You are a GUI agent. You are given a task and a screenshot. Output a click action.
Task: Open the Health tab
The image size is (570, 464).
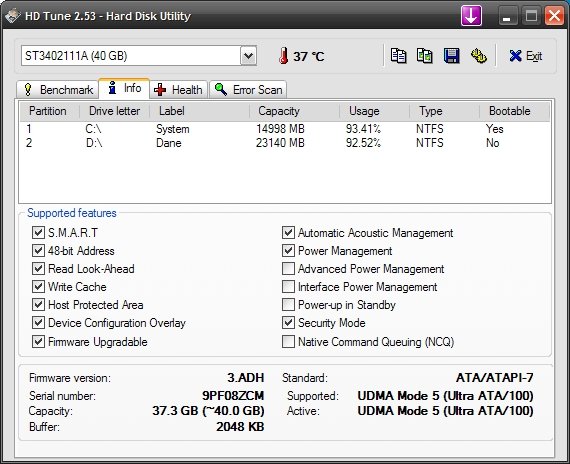click(178, 89)
